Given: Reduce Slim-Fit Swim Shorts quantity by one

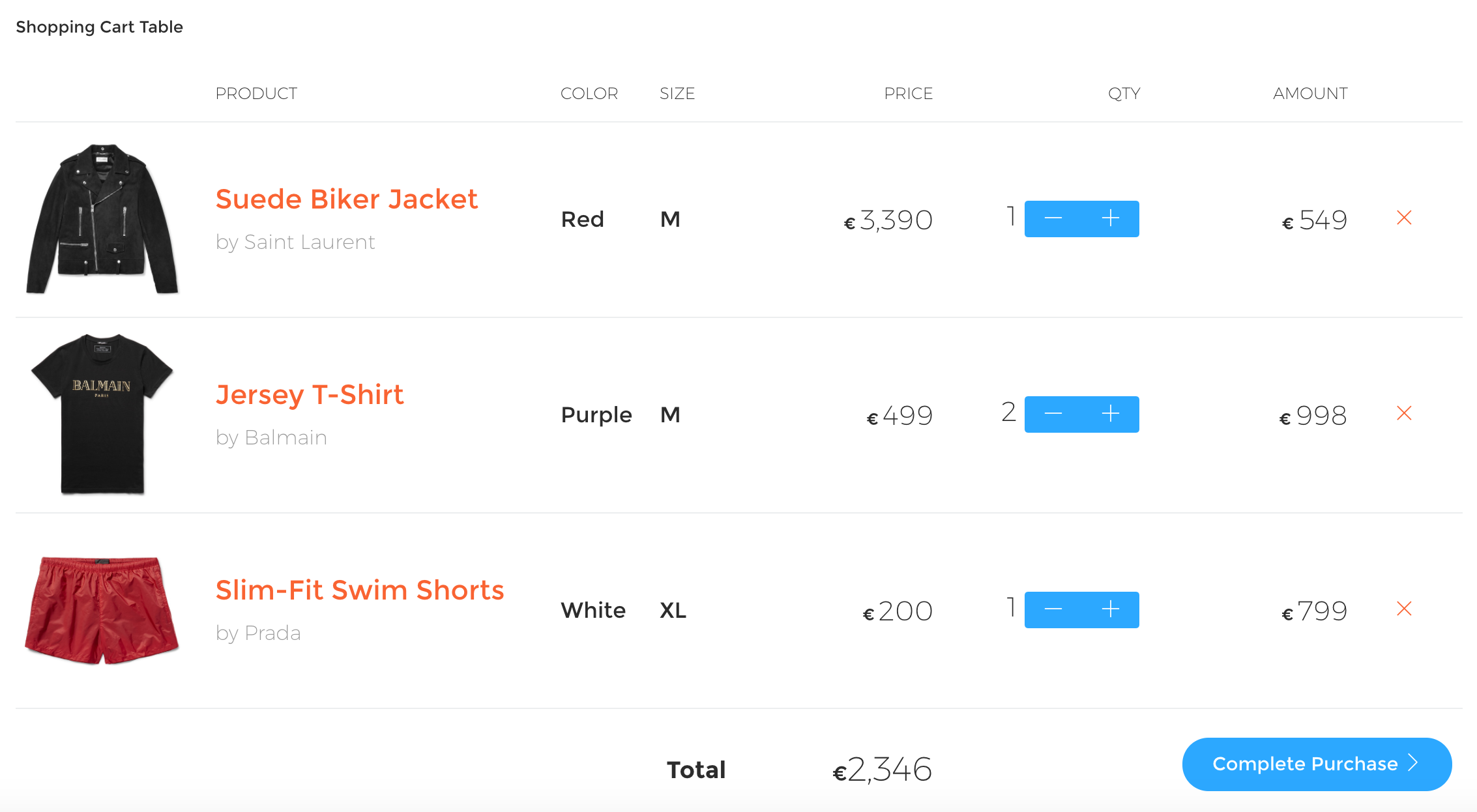Looking at the screenshot, I should 1053,610.
